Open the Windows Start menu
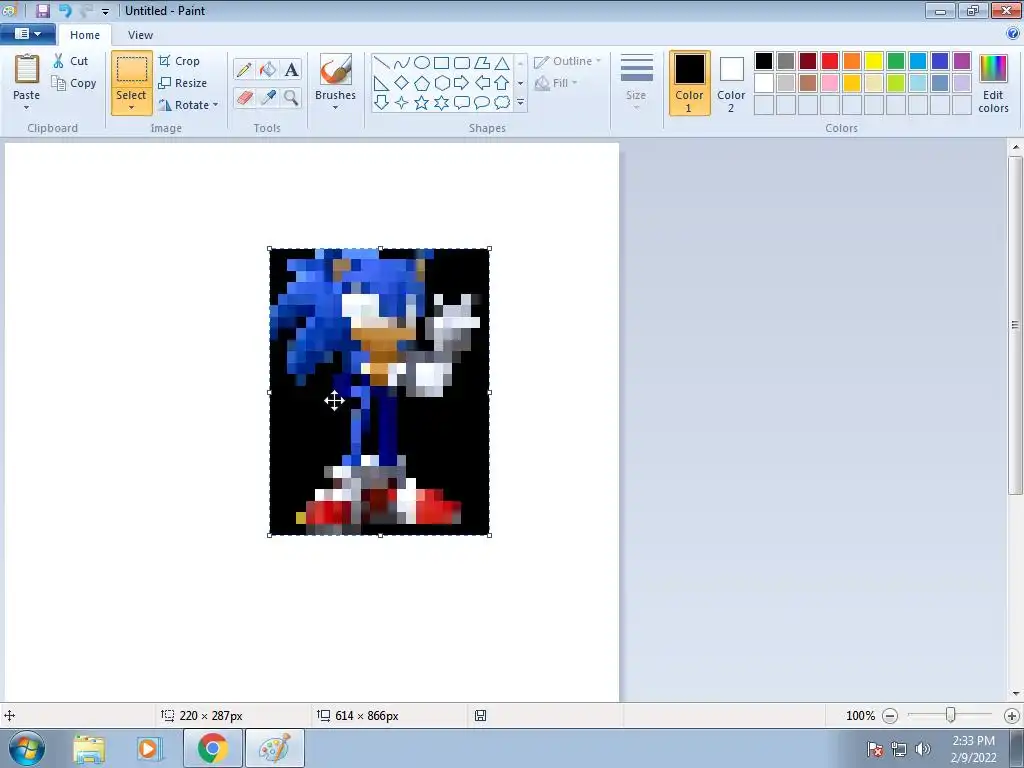The image size is (1024, 768). [x=27, y=748]
